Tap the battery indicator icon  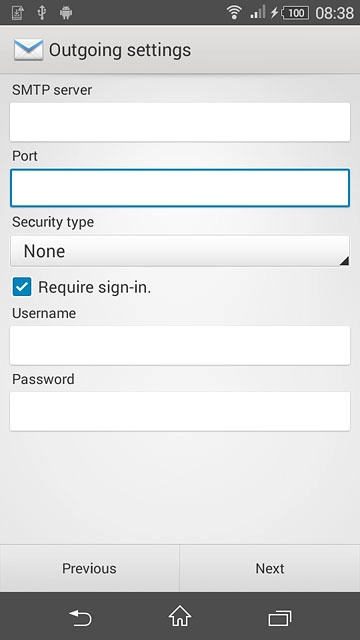coord(294,13)
